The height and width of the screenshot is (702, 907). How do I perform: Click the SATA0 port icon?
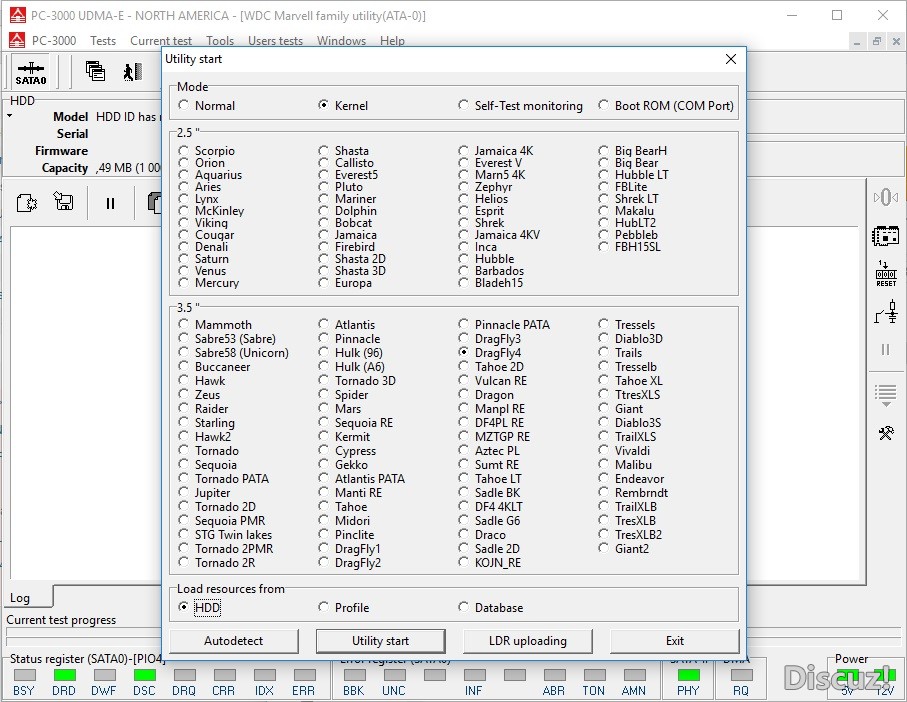pos(30,72)
